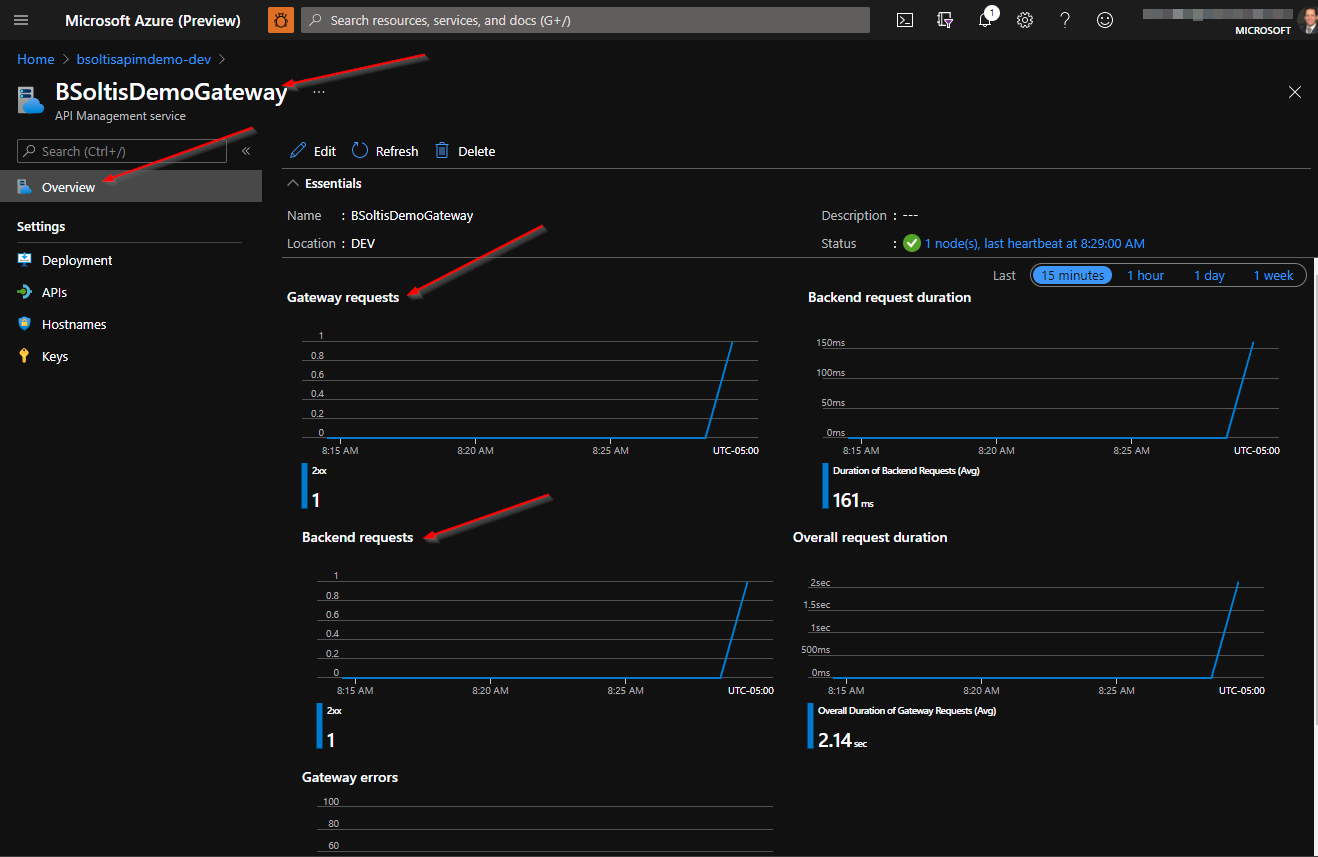Screen dimensions: 1318x857
Task: Switch metrics to 1 day view
Action: pos(1209,275)
